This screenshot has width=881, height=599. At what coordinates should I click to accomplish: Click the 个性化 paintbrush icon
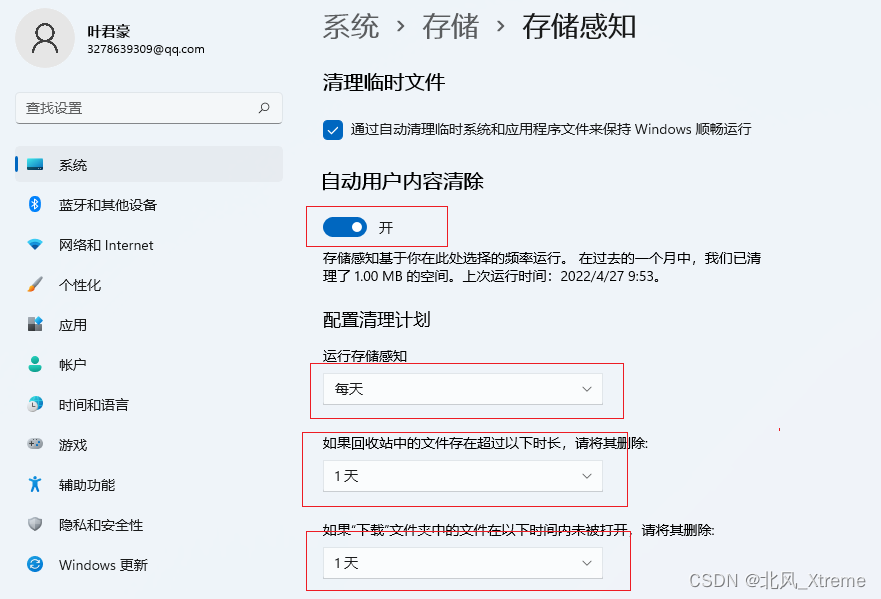[35, 284]
